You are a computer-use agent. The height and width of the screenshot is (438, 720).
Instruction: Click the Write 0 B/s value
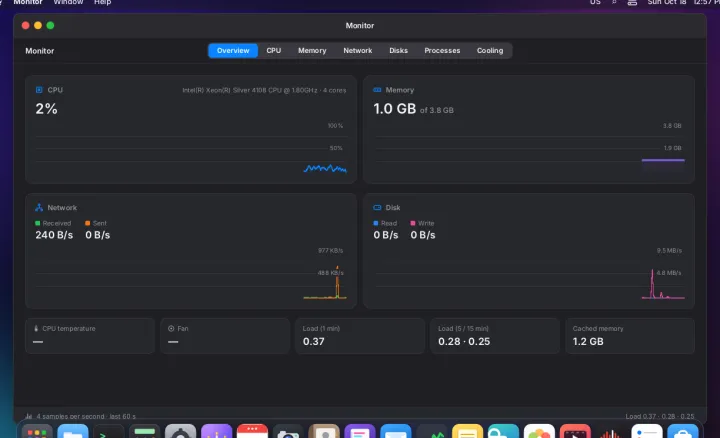[423, 235]
